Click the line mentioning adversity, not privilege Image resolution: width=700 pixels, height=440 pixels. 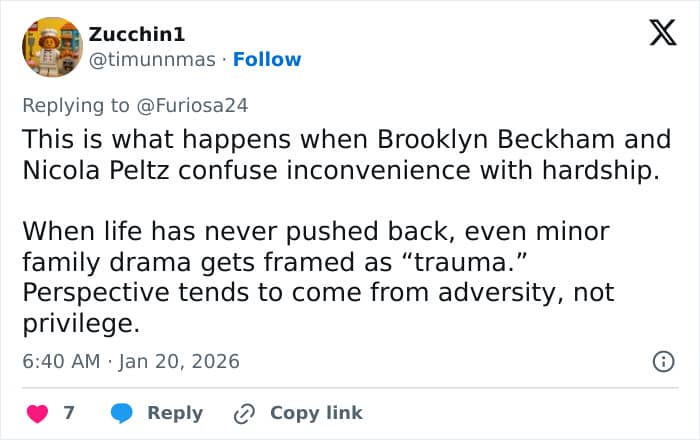coord(320,293)
